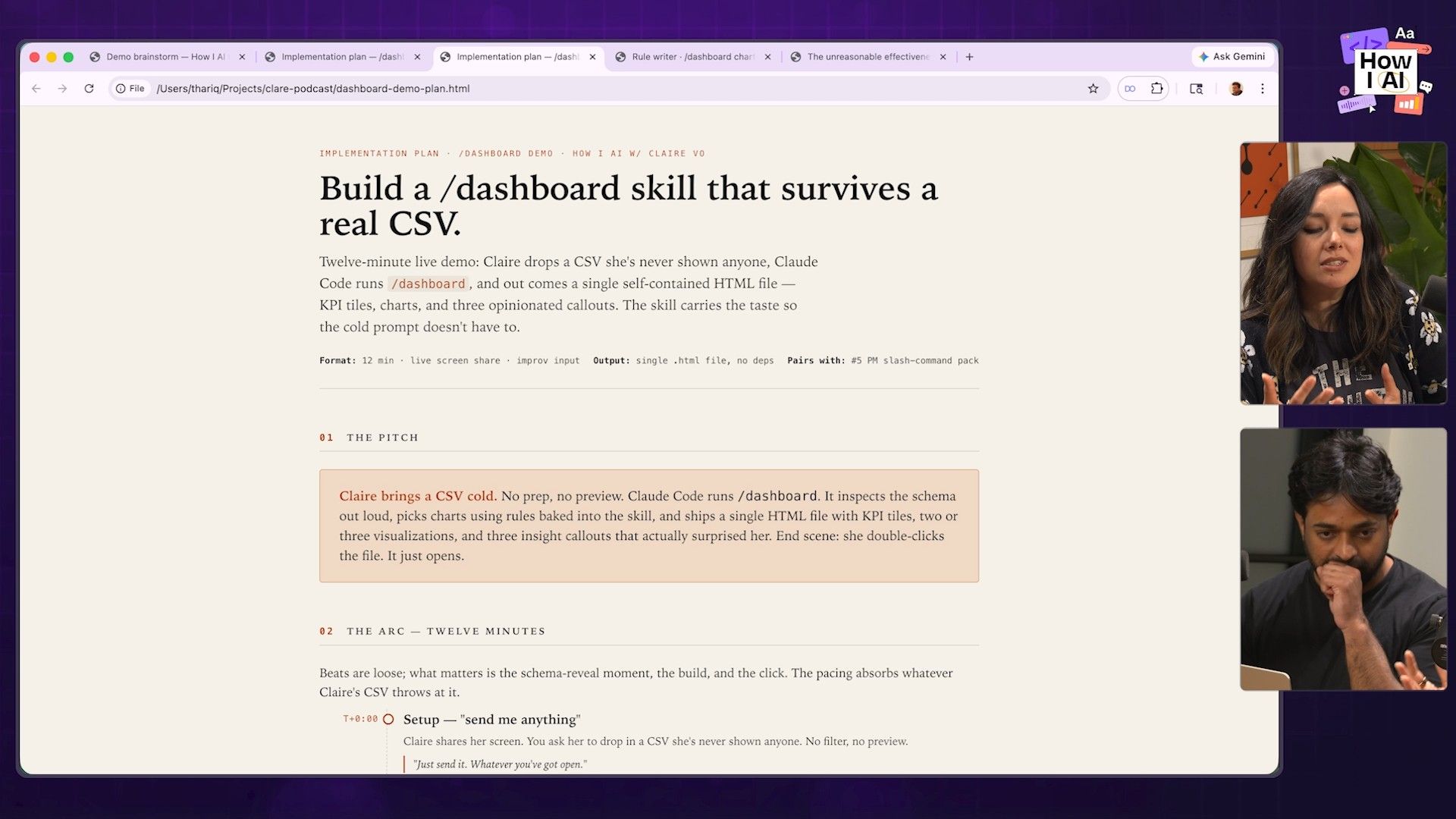This screenshot has width=1456, height=819.
Task: Close the Rule writer tab
Action: coord(767,57)
